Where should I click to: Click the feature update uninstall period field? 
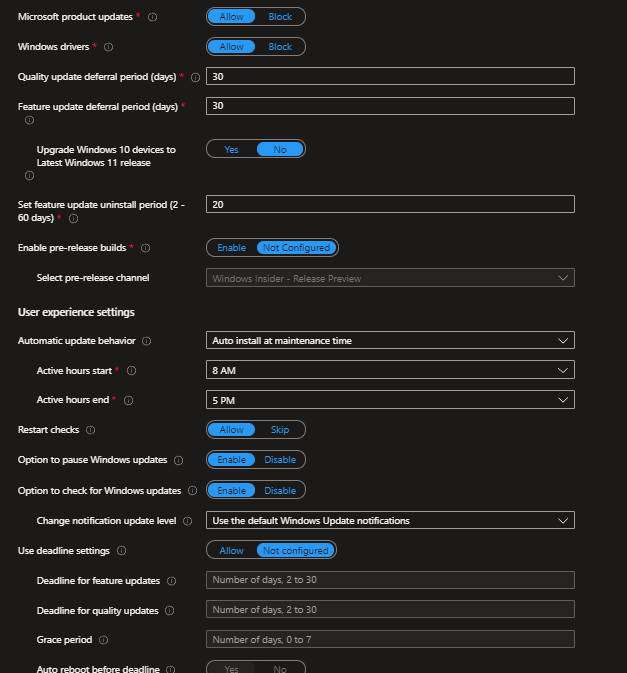click(x=390, y=204)
